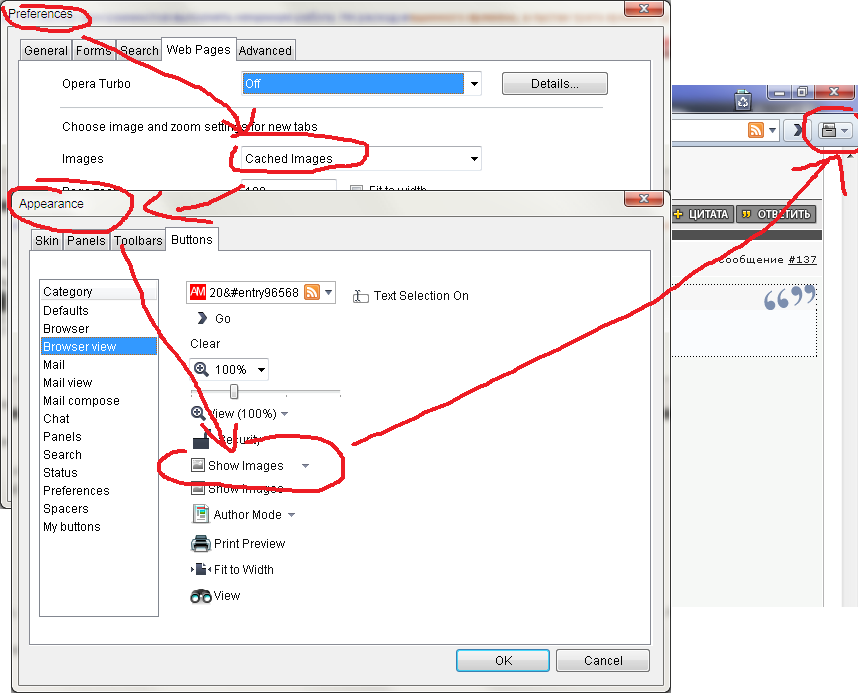Click the recycle bin icon in browser window

743,101
